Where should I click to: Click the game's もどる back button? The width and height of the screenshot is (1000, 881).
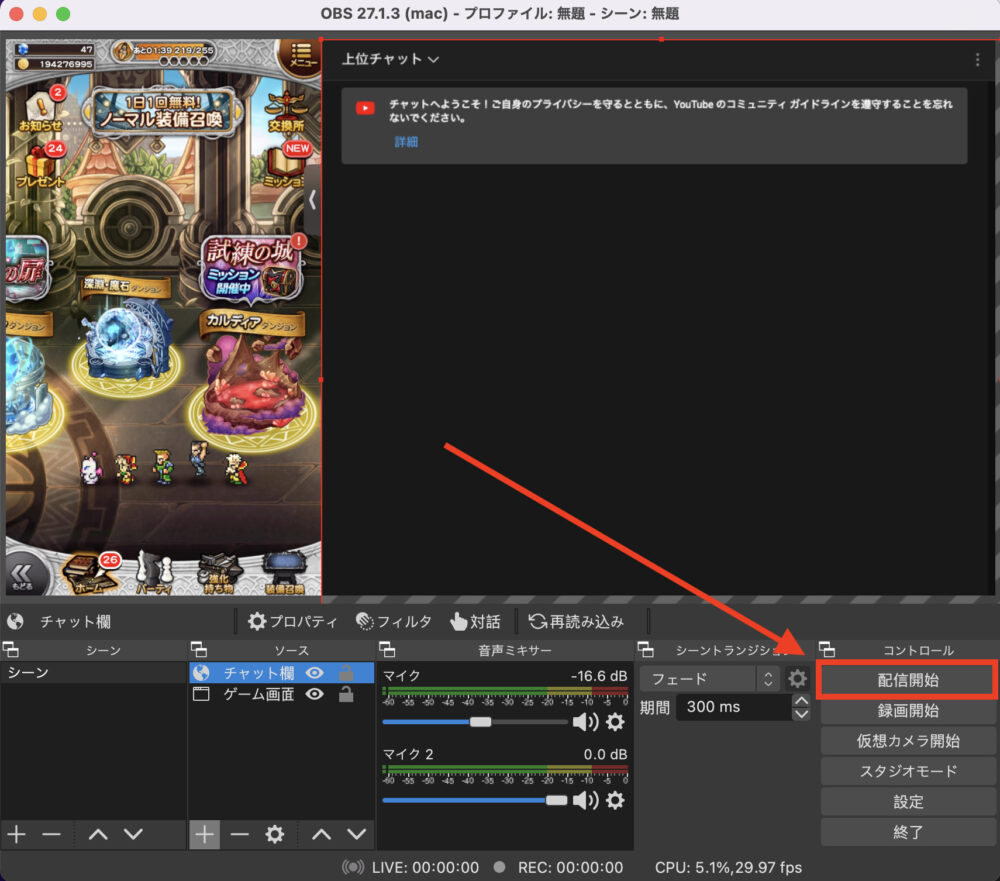coord(23,574)
